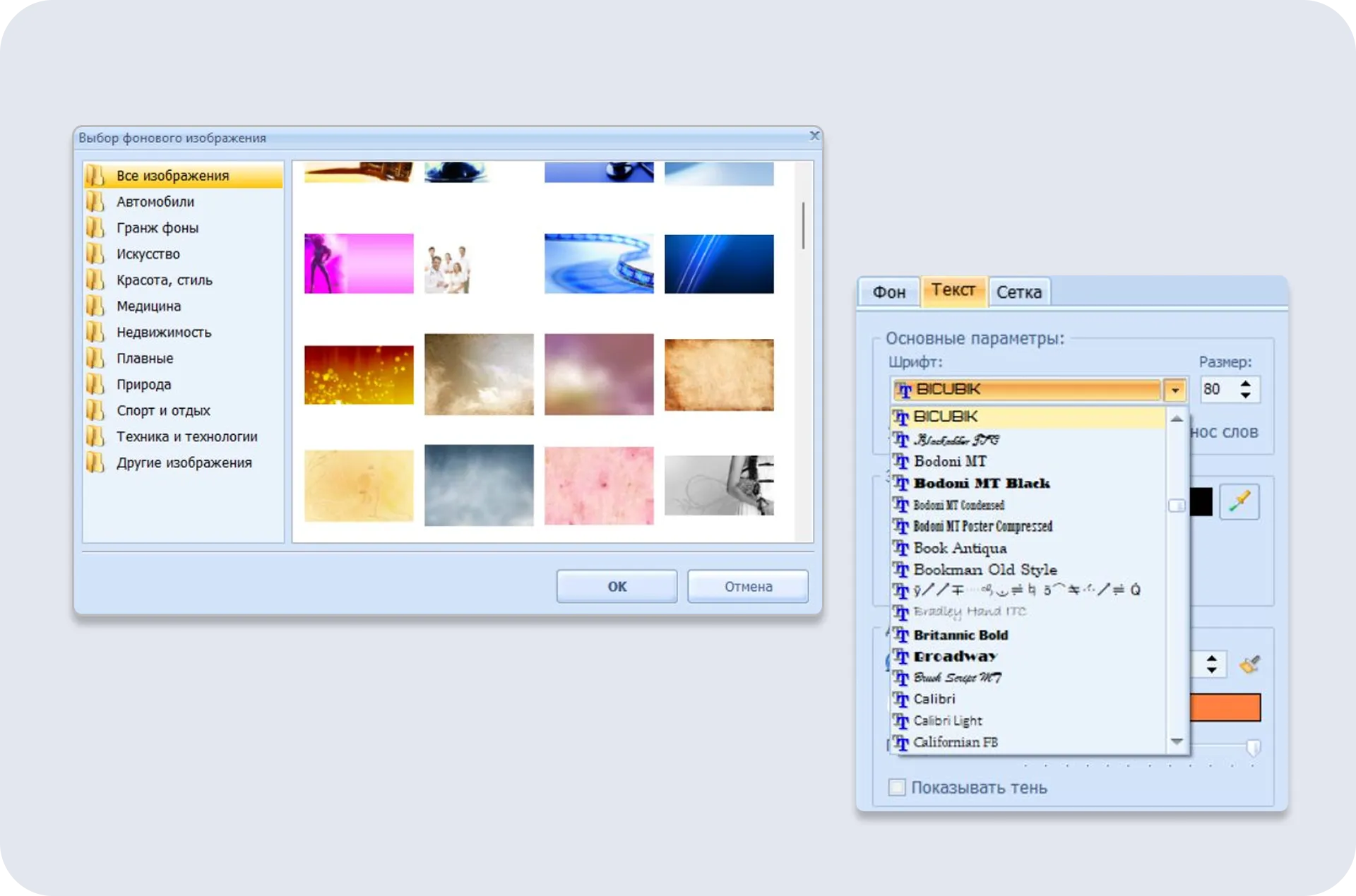The image size is (1356, 896).
Task: Choose the dark blue light rays background
Action: [719, 263]
